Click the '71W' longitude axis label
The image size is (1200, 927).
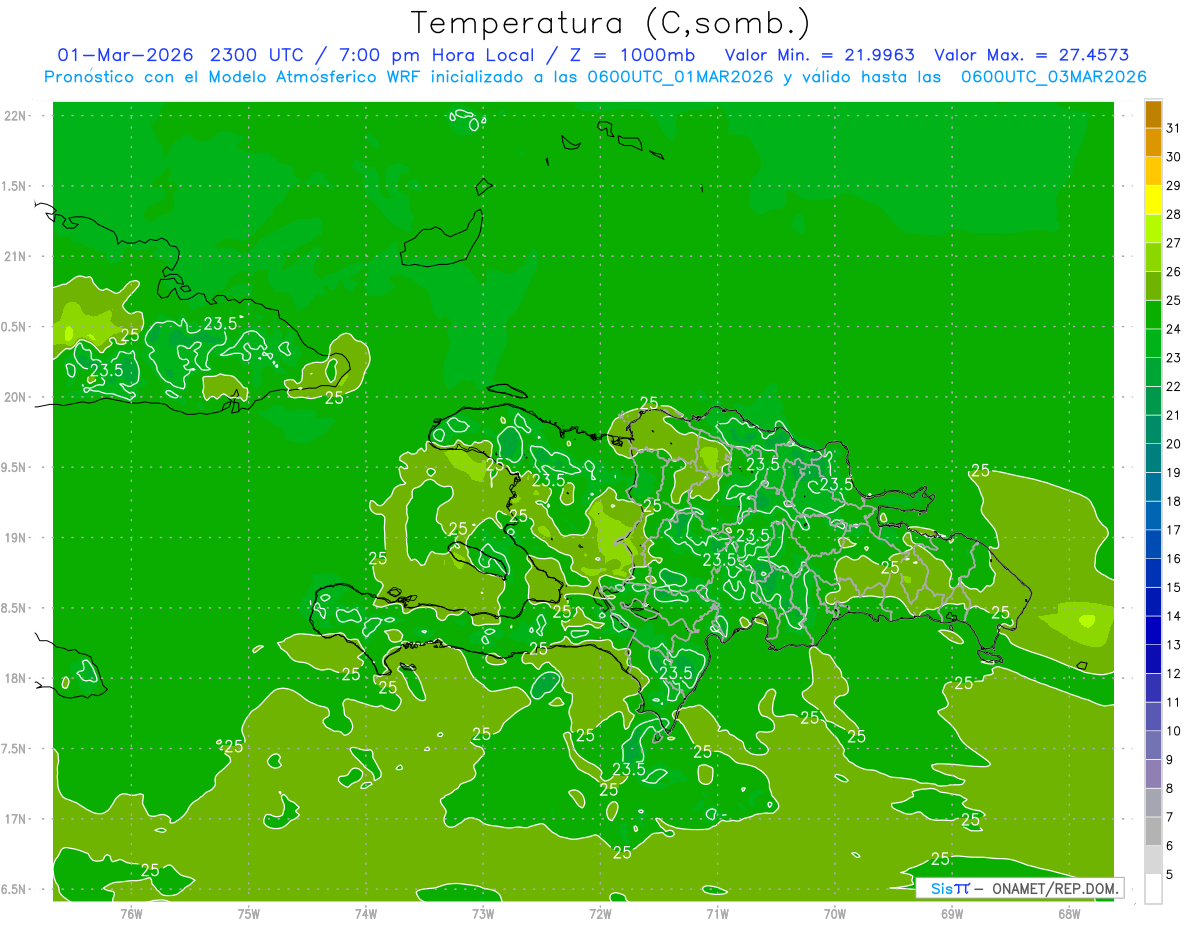tap(717, 914)
